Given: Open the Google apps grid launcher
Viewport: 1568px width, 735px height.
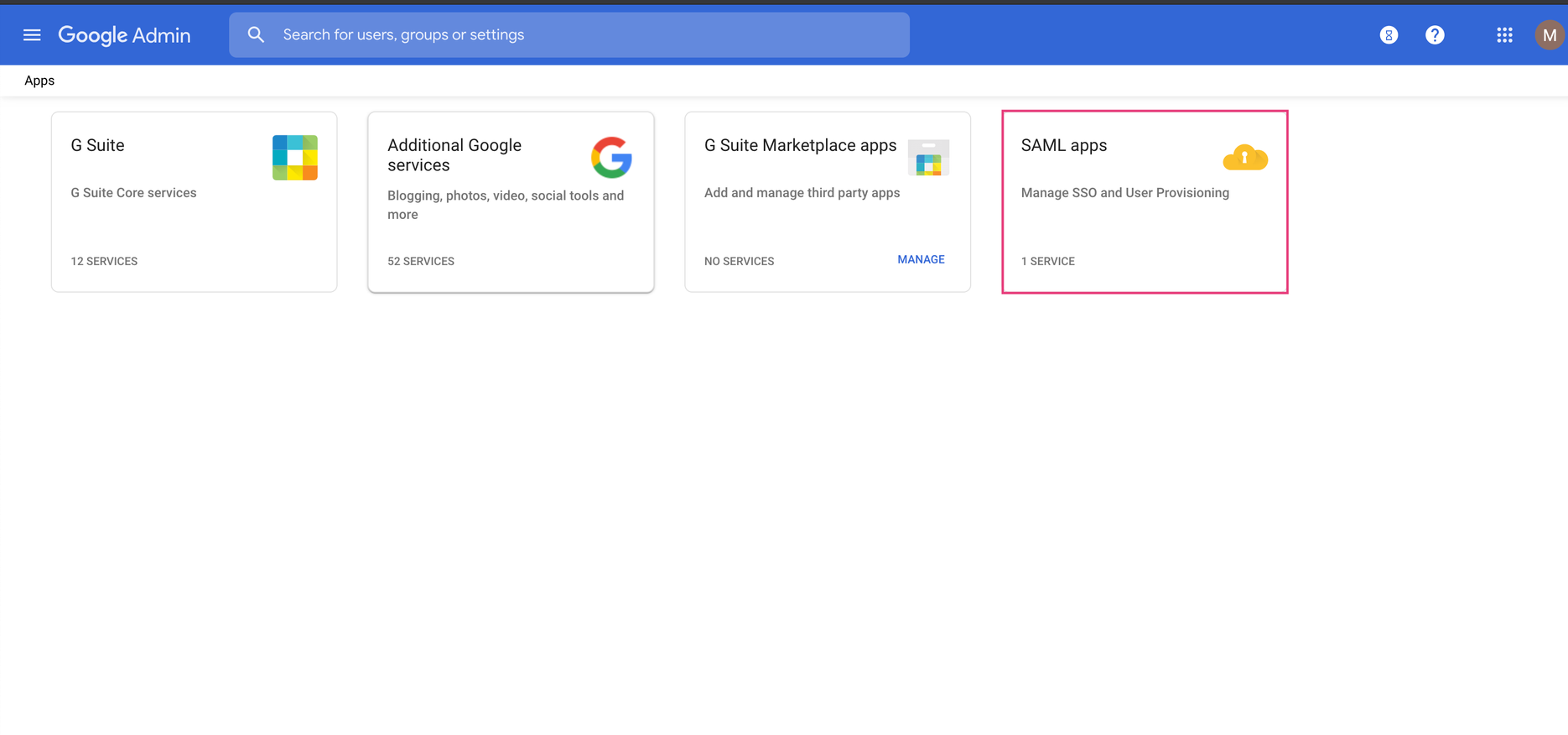Looking at the screenshot, I should point(1504,35).
